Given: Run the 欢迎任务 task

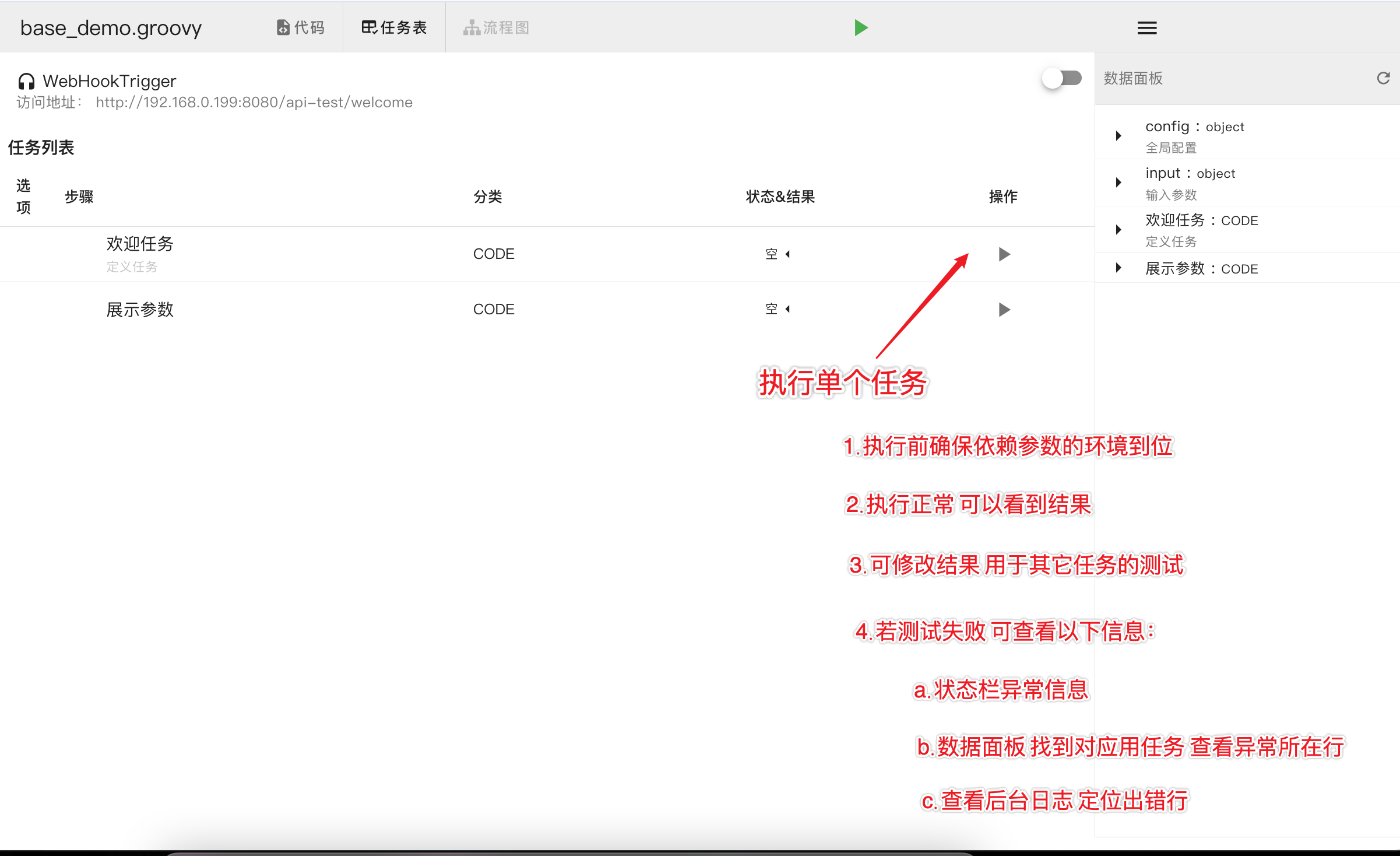Looking at the screenshot, I should (1004, 254).
